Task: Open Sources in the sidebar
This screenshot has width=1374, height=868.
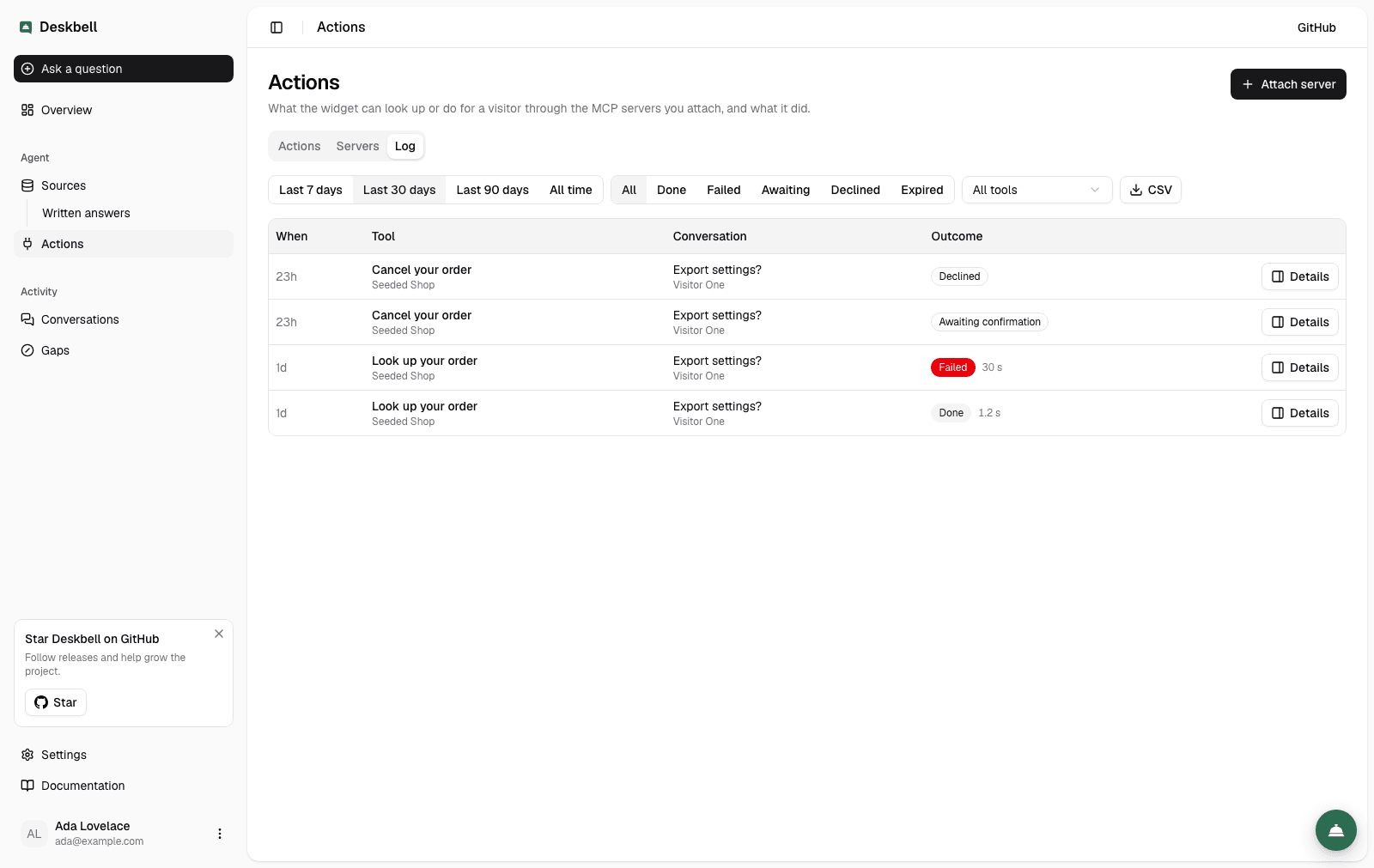Action: click(124, 185)
